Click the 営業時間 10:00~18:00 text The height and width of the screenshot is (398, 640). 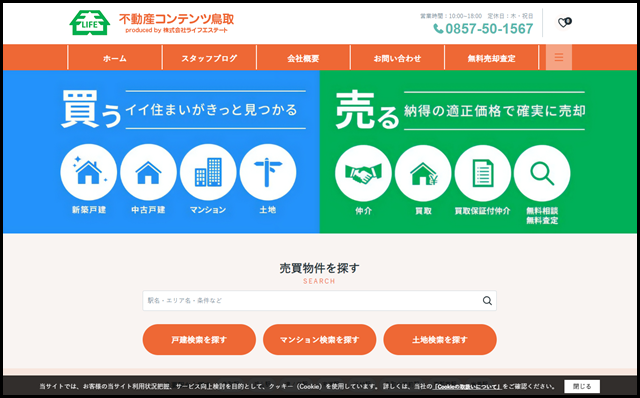pos(451,16)
